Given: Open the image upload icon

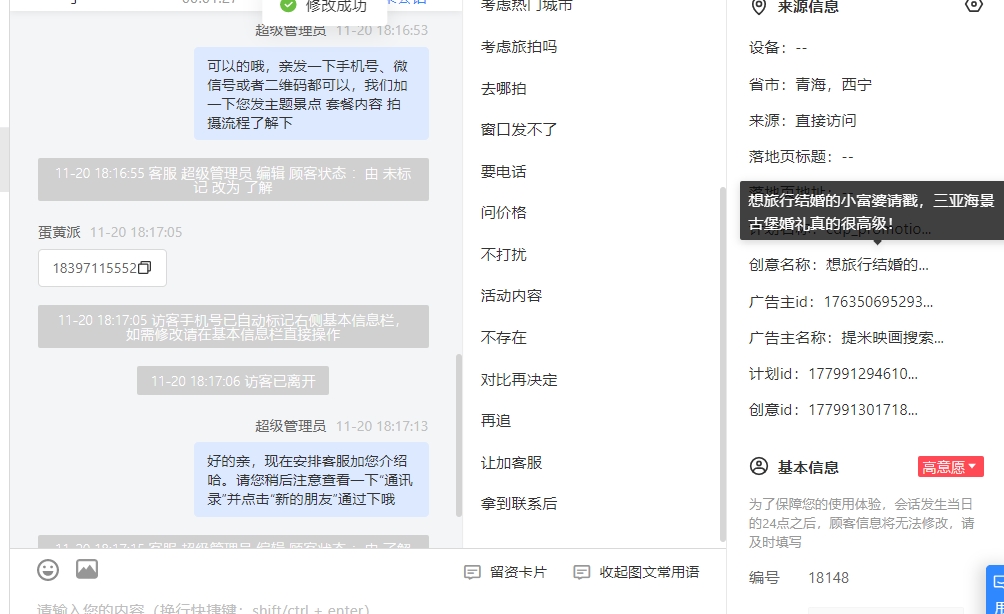Looking at the screenshot, I should pyautogui.click(x=87, y=569).
